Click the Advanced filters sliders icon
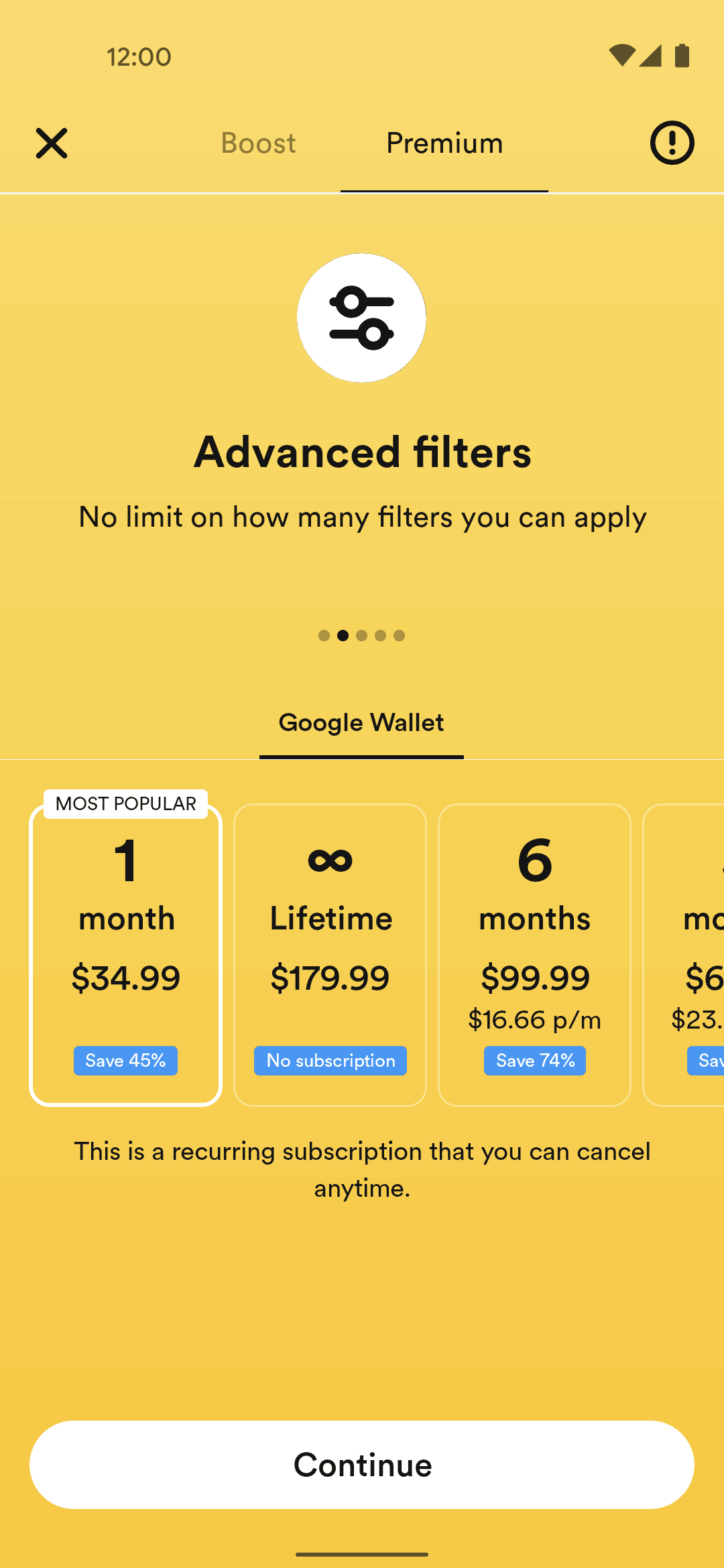The image size is (724, 1568). pos(361,318)
